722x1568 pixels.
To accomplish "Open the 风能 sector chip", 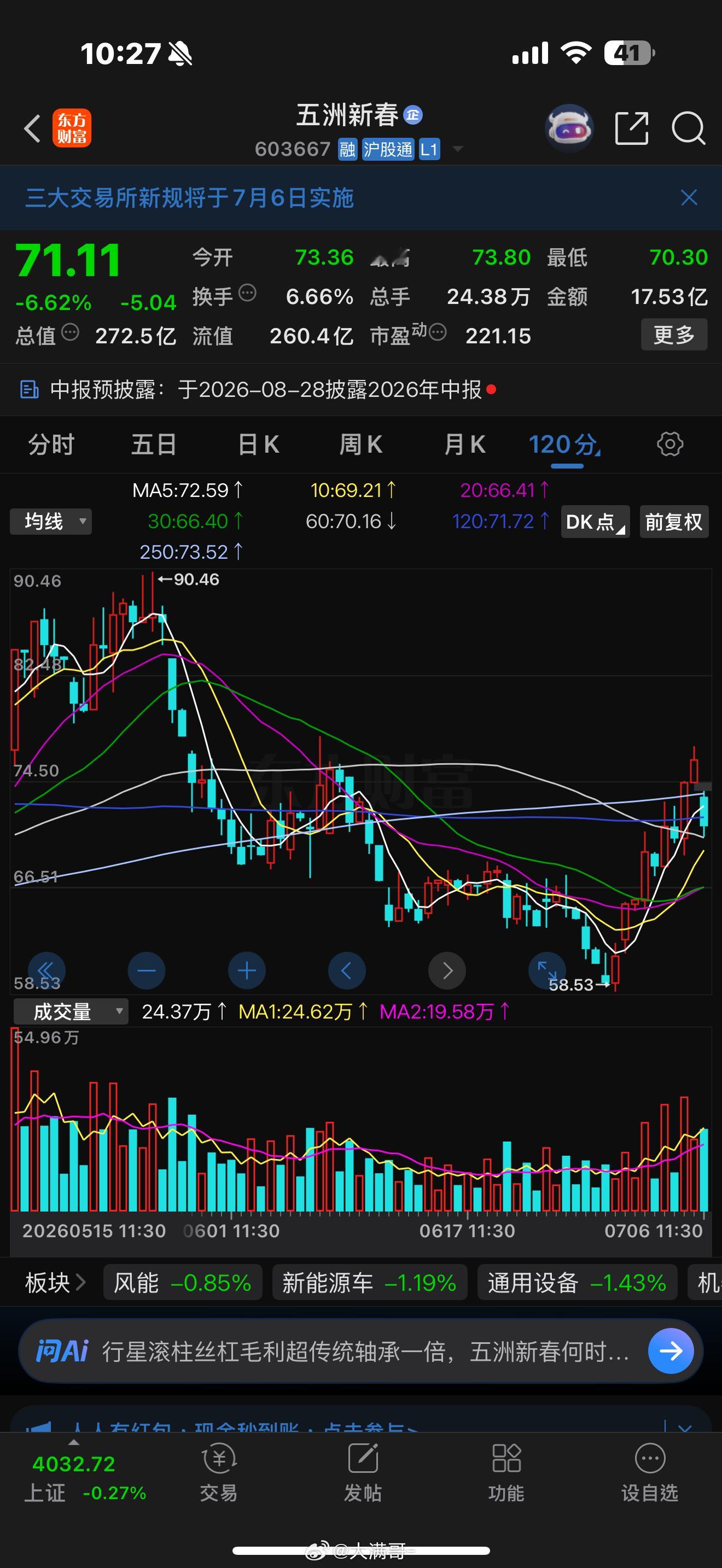I will click(x=183, y=1283).
